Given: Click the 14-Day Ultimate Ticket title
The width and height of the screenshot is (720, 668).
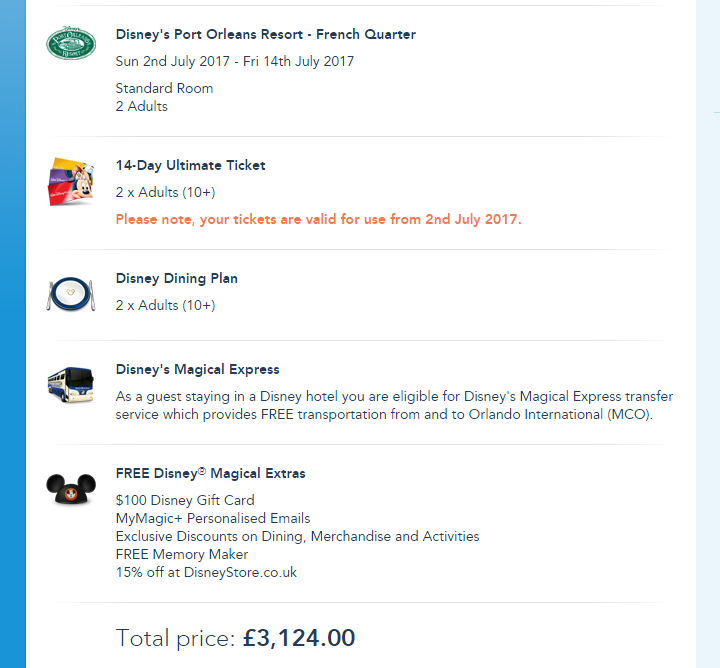Looking at the screenshot, I should click(x=190, y=166).
